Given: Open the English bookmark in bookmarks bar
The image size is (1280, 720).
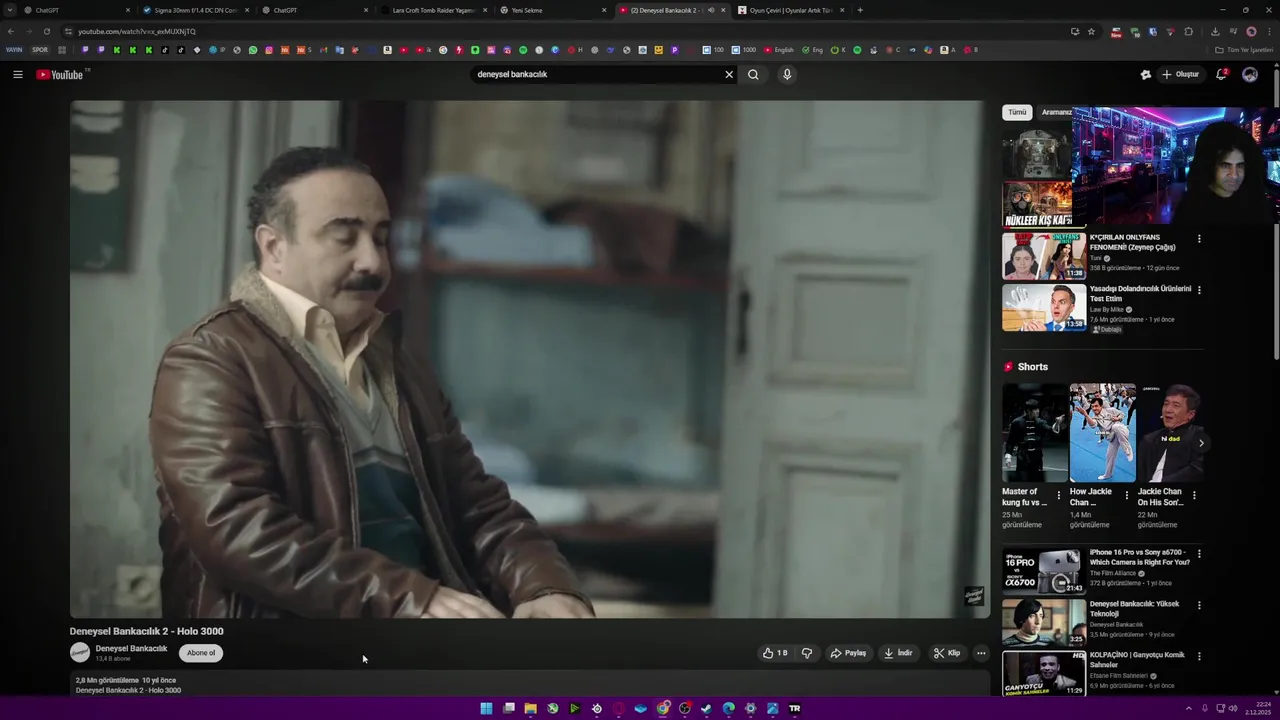Looking at the screenshot, I should pyautogui.click(x=779, y=49).
